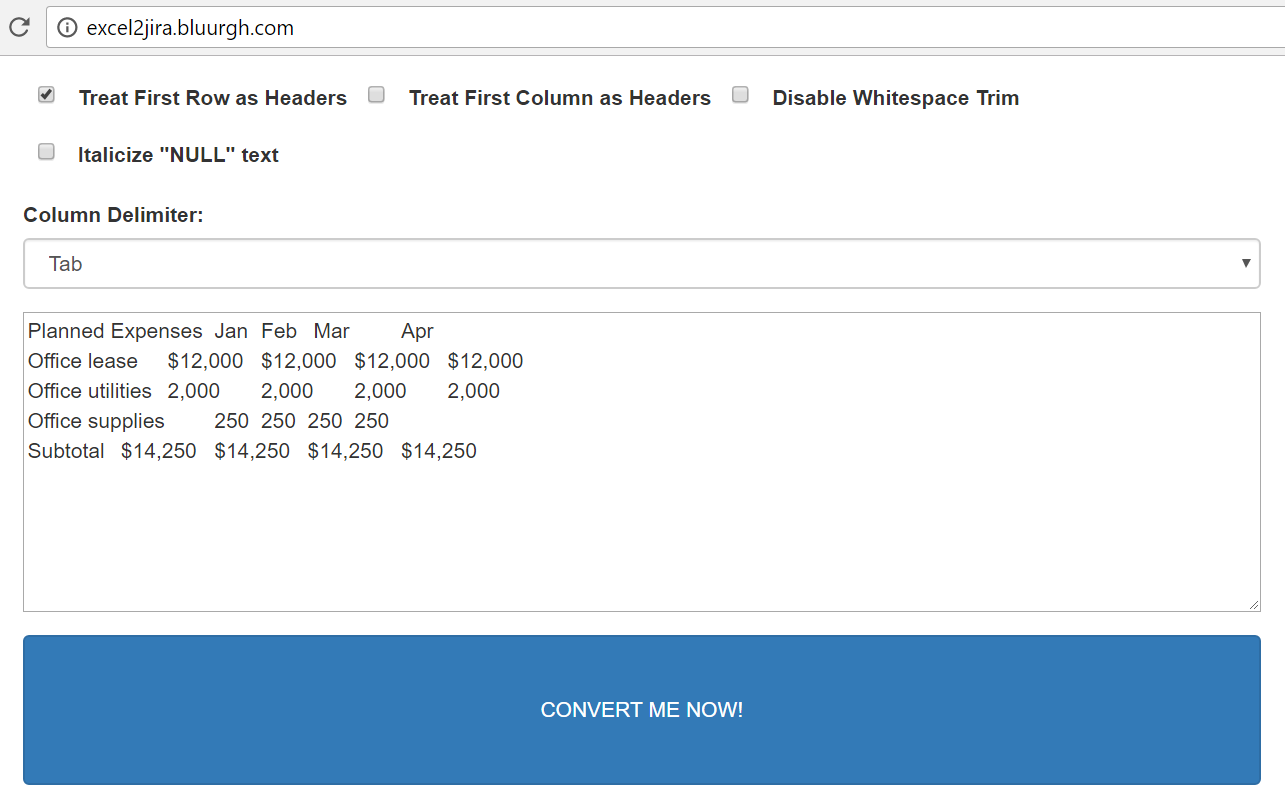Click the 'Treat First Column as Headers' label
The height and width of the screenshot is (803, 1285).
click(559, 98)
